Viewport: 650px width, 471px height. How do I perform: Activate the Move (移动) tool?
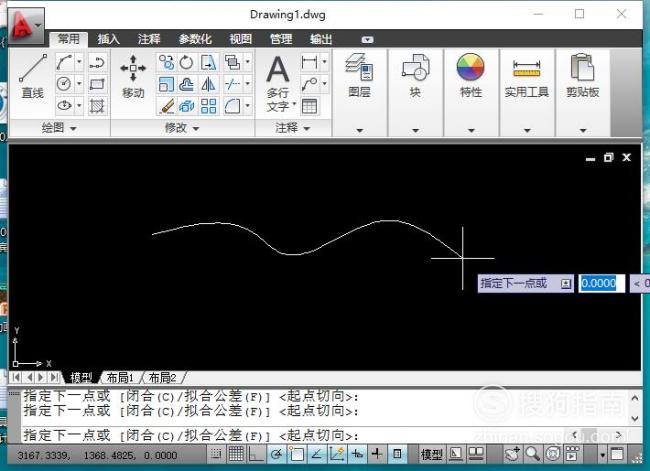pos(133,77)
